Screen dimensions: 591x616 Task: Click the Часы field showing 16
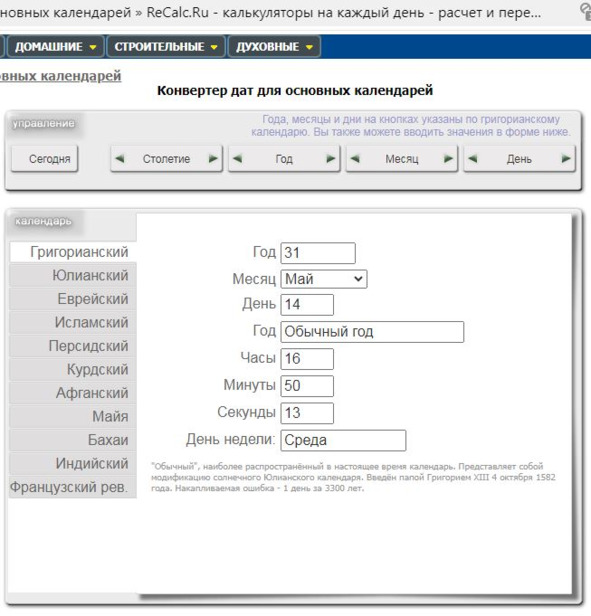(x=307, y=359)
